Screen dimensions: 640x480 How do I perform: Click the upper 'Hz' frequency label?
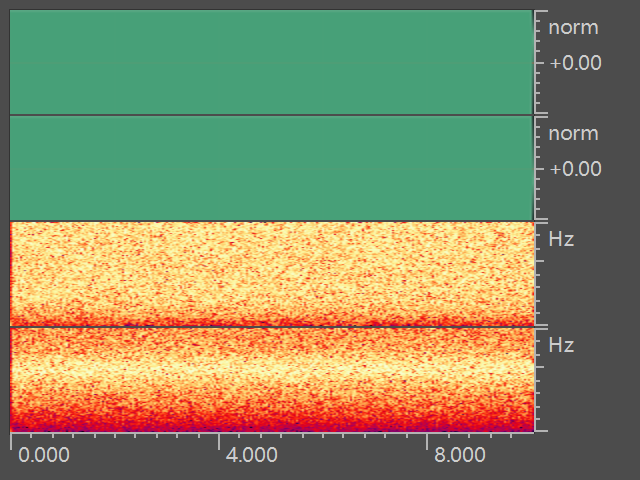tap(561, 239)
